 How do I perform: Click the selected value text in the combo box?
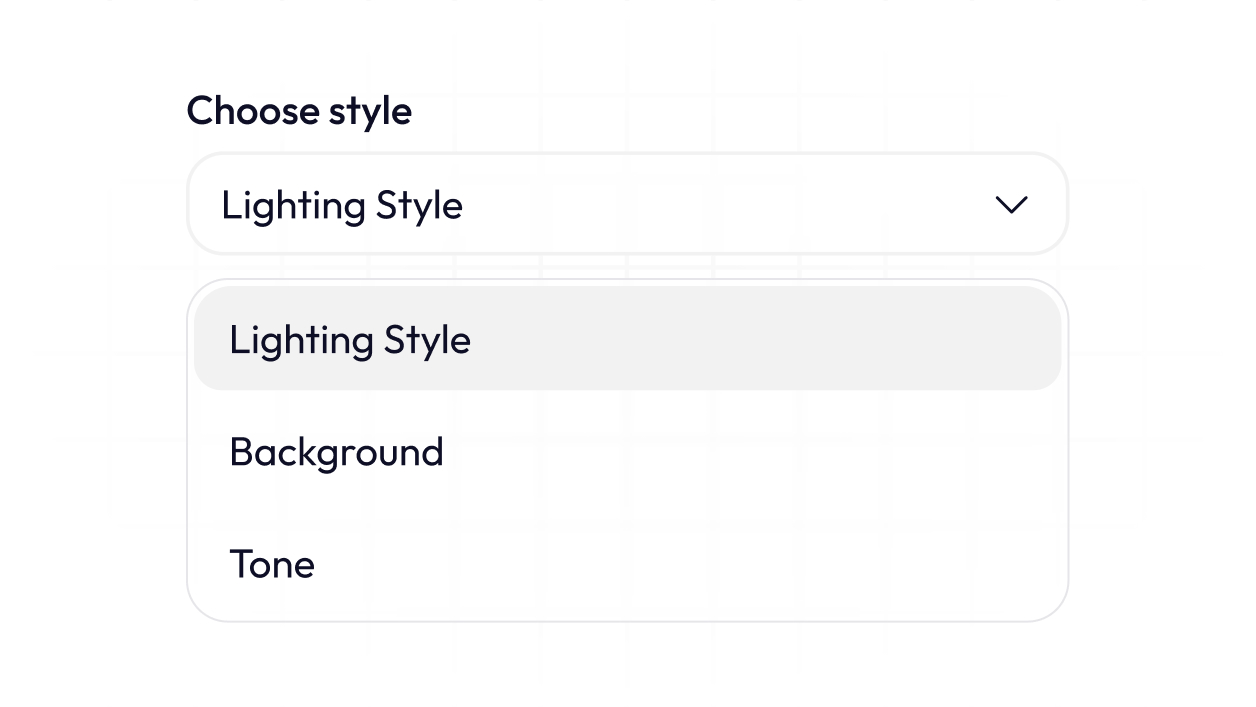pyautogui.click(x=342, y=205)
